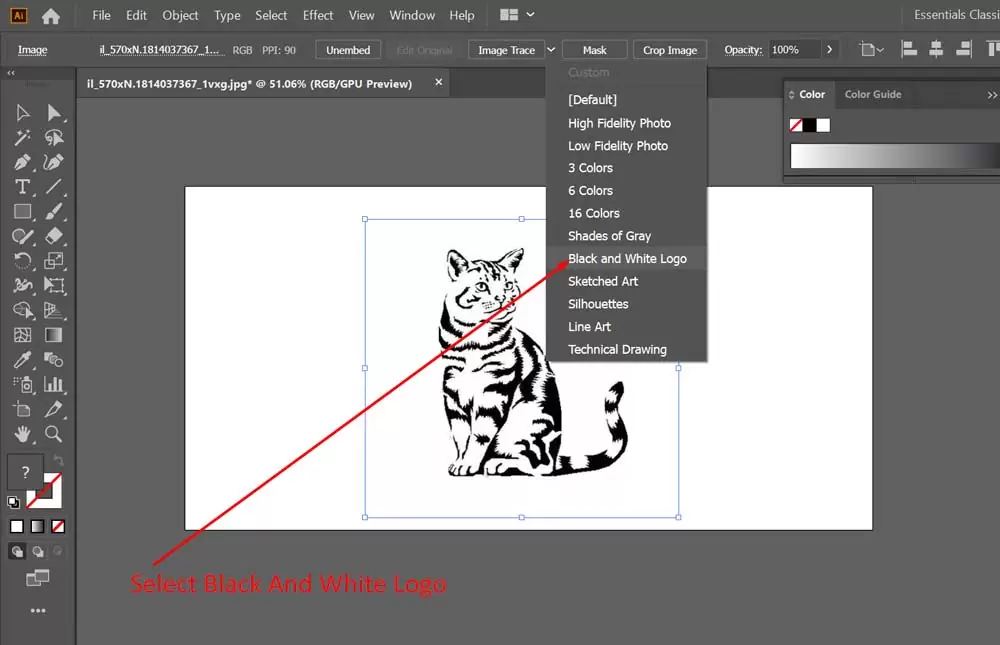
Task: Activate the Hand tool
Action: (22, 434)
